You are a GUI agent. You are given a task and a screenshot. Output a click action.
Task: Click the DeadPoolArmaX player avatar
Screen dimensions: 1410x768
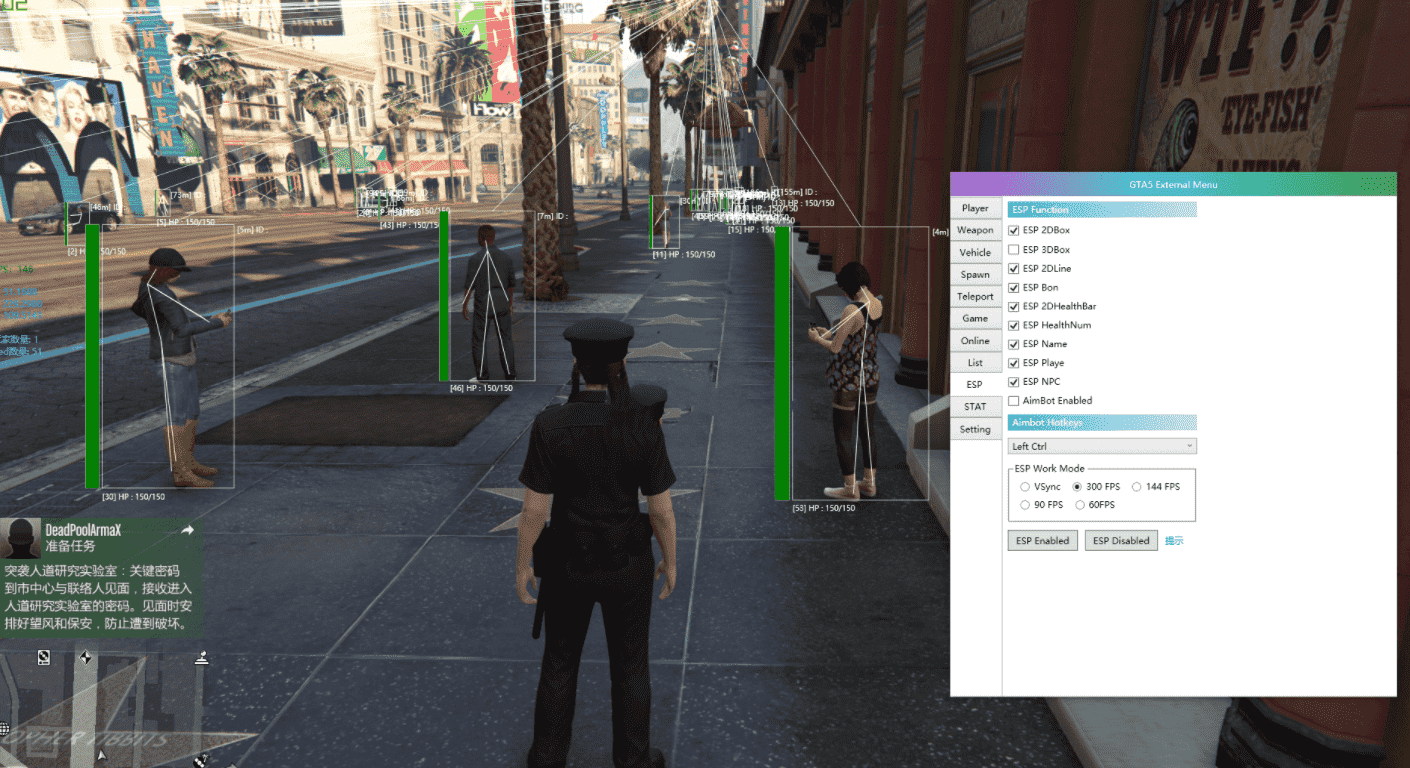click(21, 539)
